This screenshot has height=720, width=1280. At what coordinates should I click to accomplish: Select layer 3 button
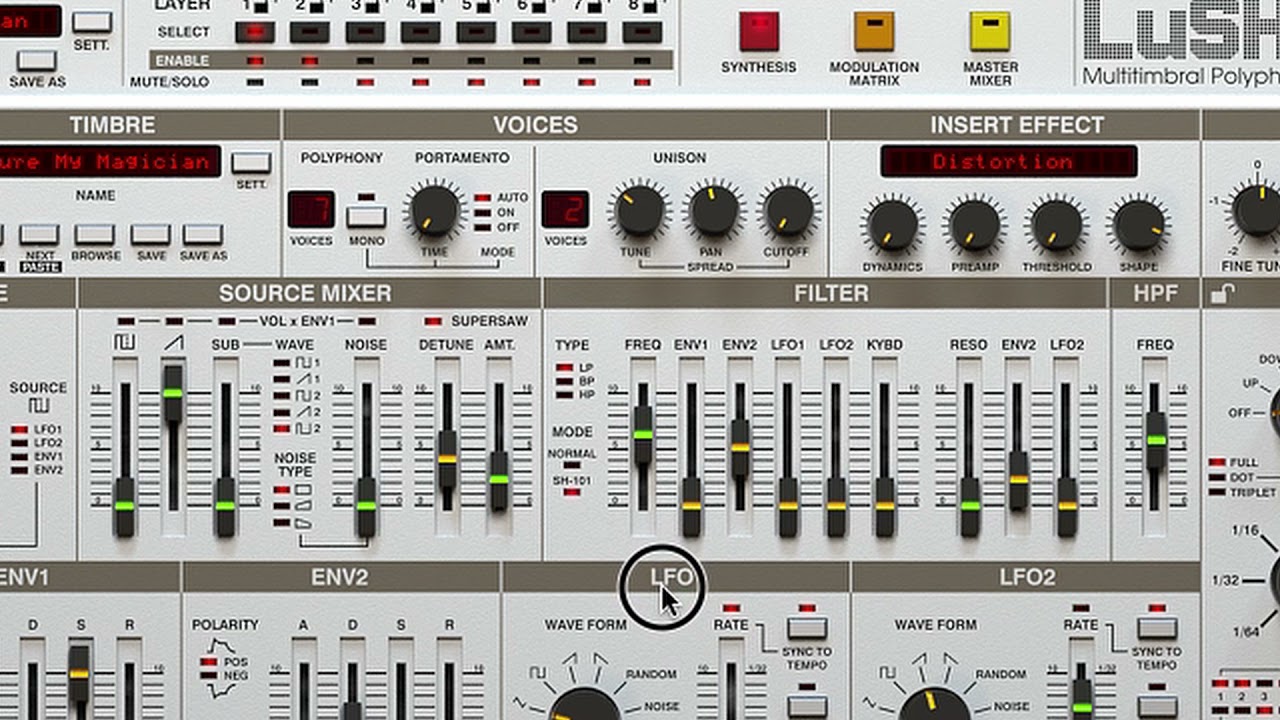coord(365,32)
